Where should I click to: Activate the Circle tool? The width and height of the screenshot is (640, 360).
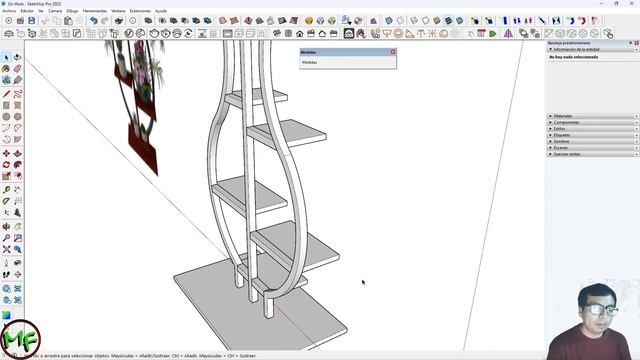click(6, 117)
